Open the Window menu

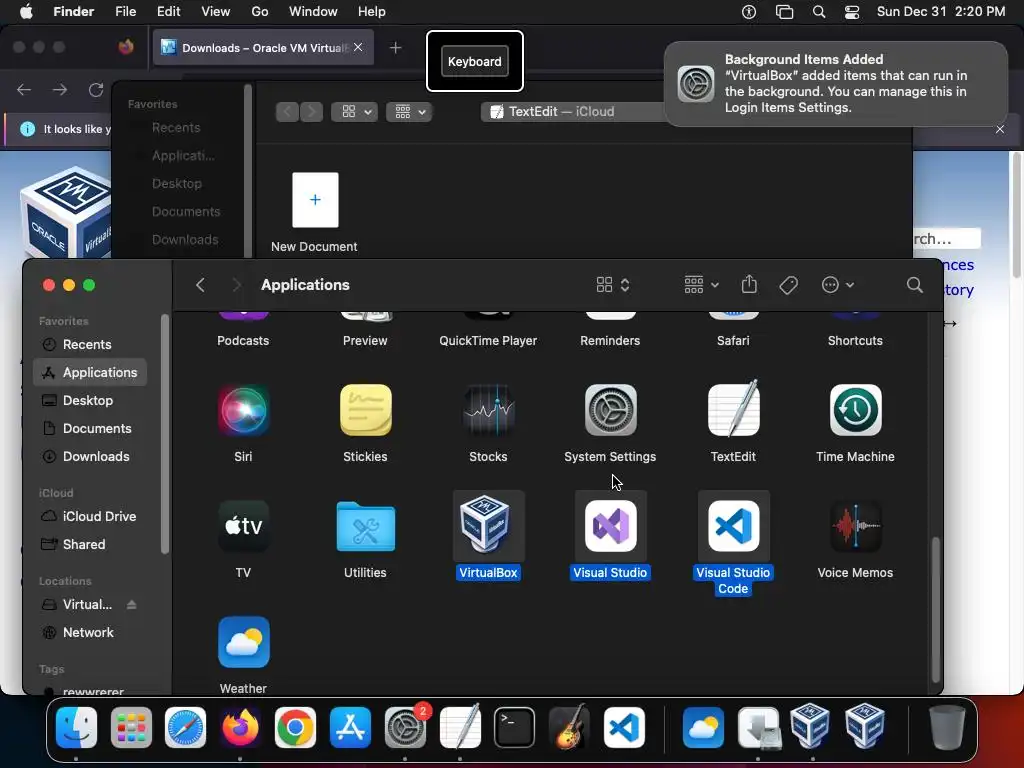[x=313, y=12]
